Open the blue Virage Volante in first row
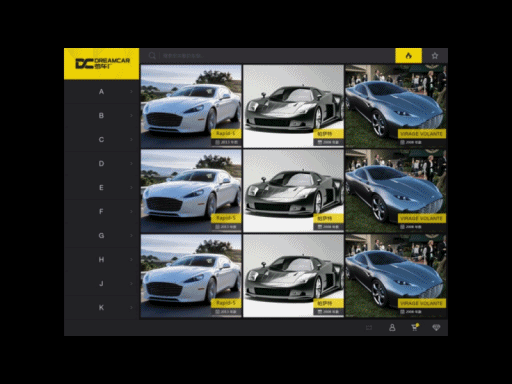This screenshot has height=384, width=512. pyautogui.click(x=396, y=106)
